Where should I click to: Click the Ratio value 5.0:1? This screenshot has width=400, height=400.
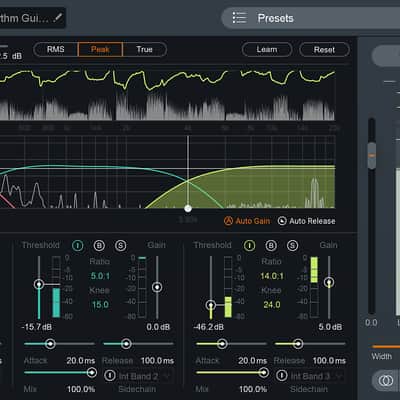(x=100, y=276)
